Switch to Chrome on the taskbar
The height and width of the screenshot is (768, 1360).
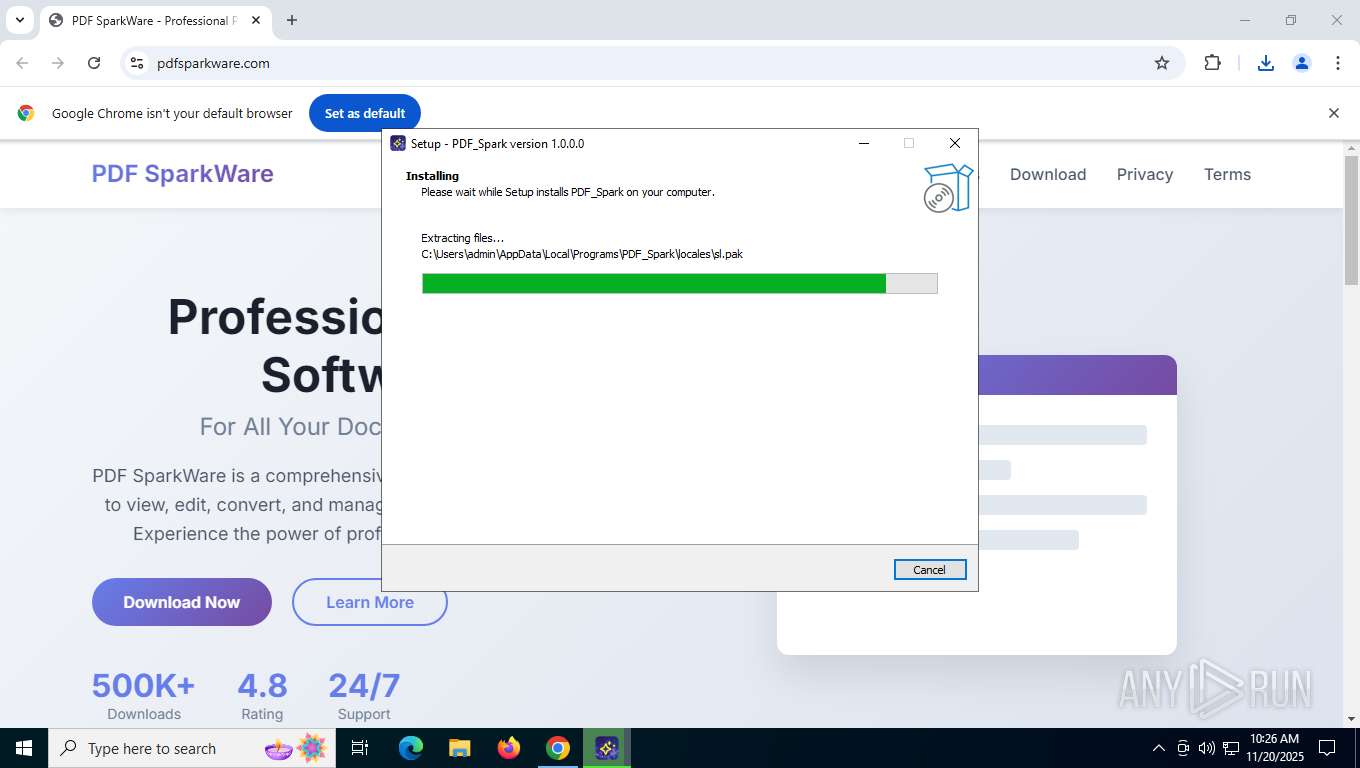558,748
